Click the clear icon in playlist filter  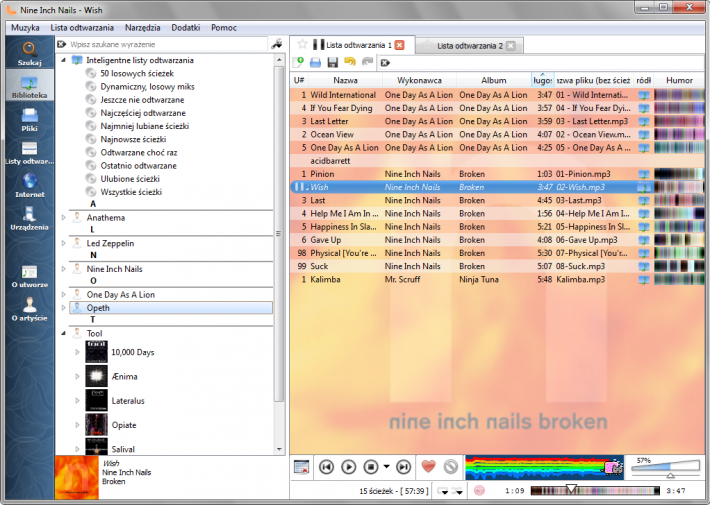pyautogui.click(x=385, y=63)
